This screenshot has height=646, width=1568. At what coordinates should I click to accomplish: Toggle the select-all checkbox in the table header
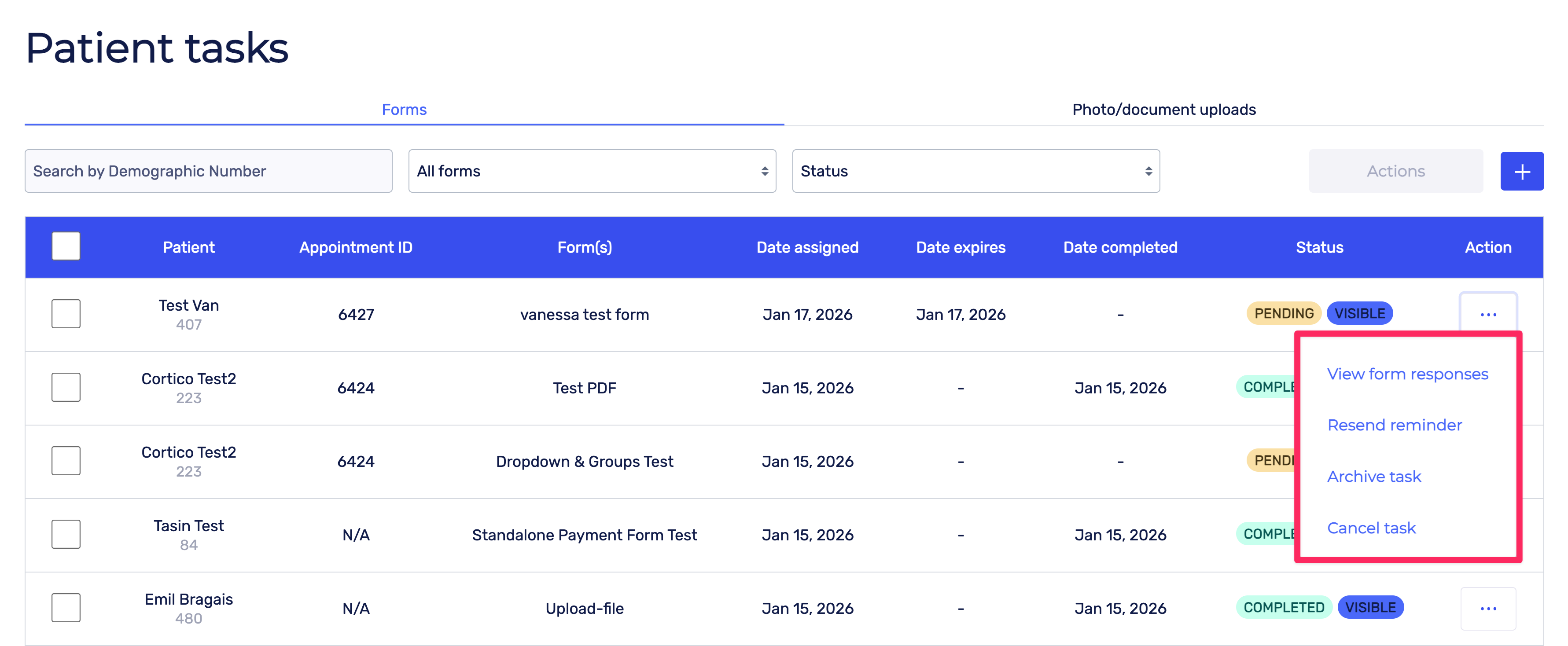pyautogui.click(x=66, y=246)
